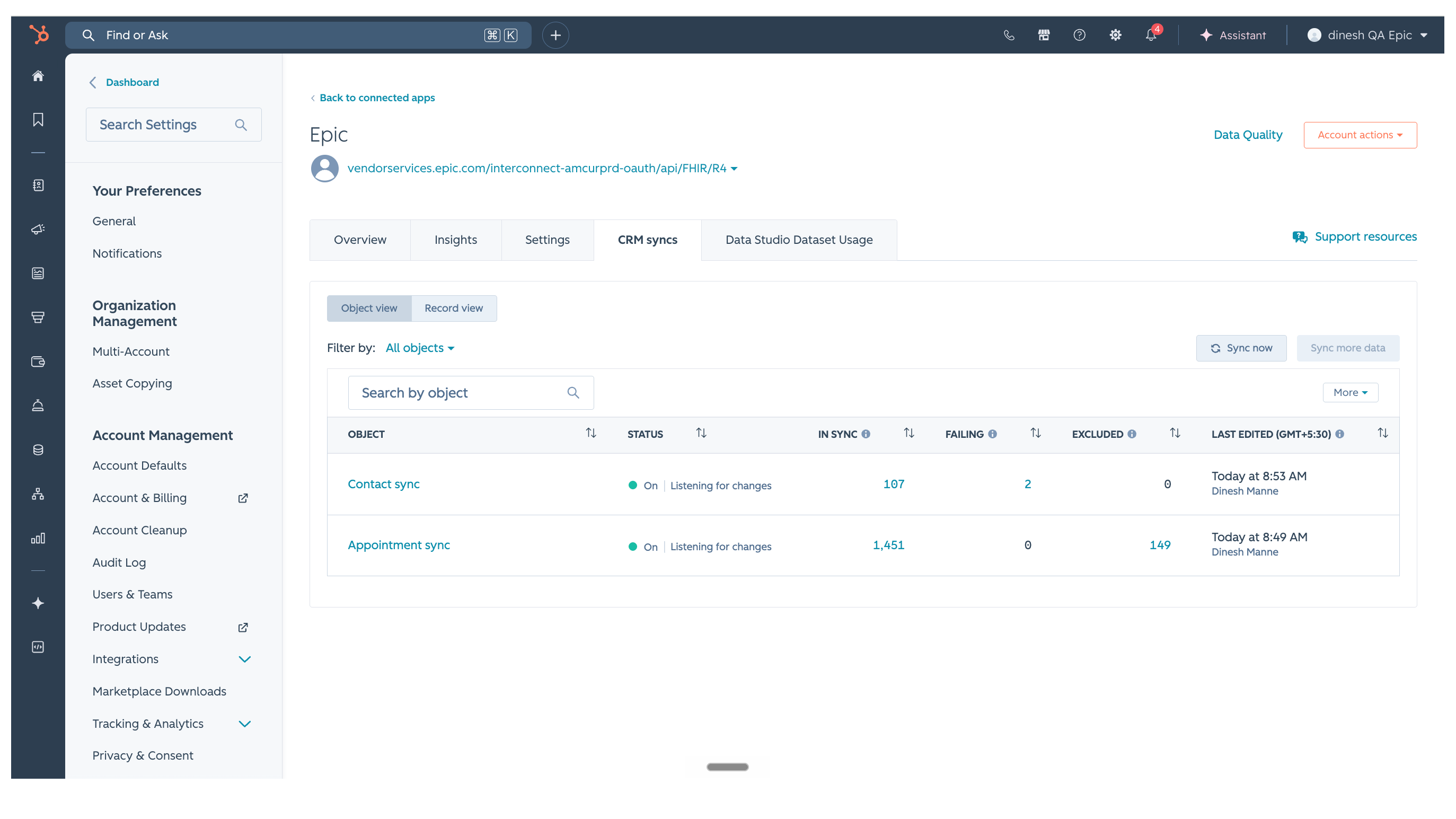The image size is (1456, 819).
Task: Open the Contact sync object
Action: pyautogui.click(x=383, y=484)
